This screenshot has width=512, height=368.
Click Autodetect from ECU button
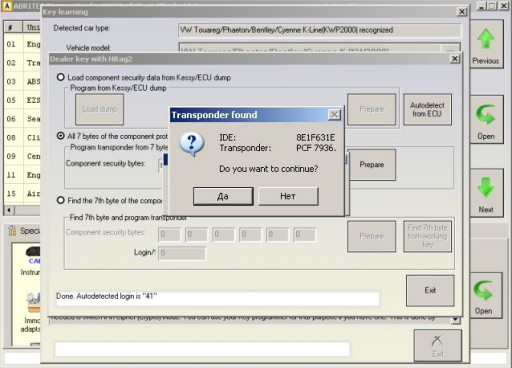[x=427, y=109]
